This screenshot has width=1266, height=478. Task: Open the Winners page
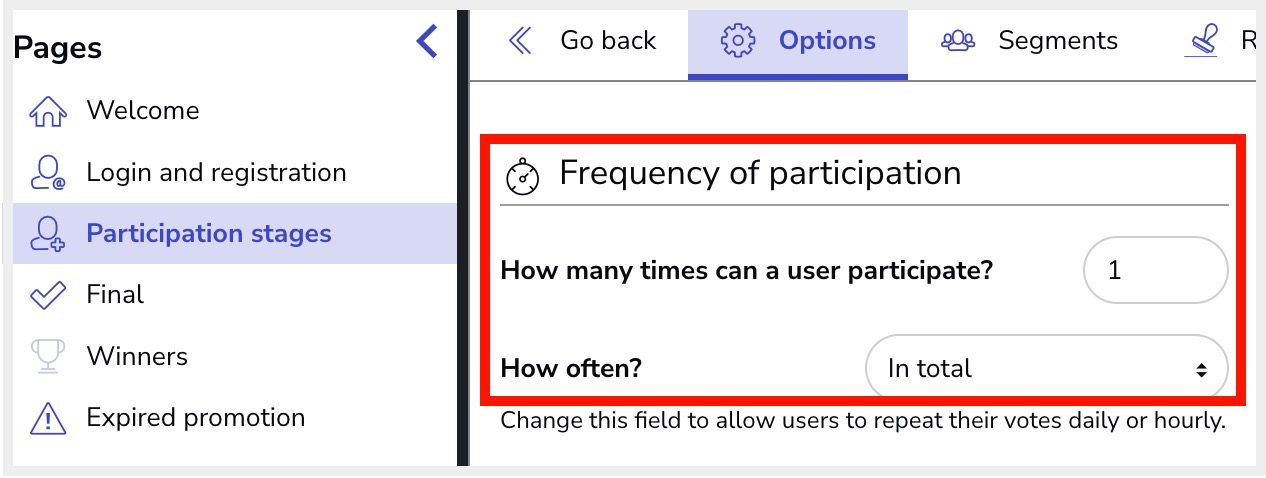(137, 356)
